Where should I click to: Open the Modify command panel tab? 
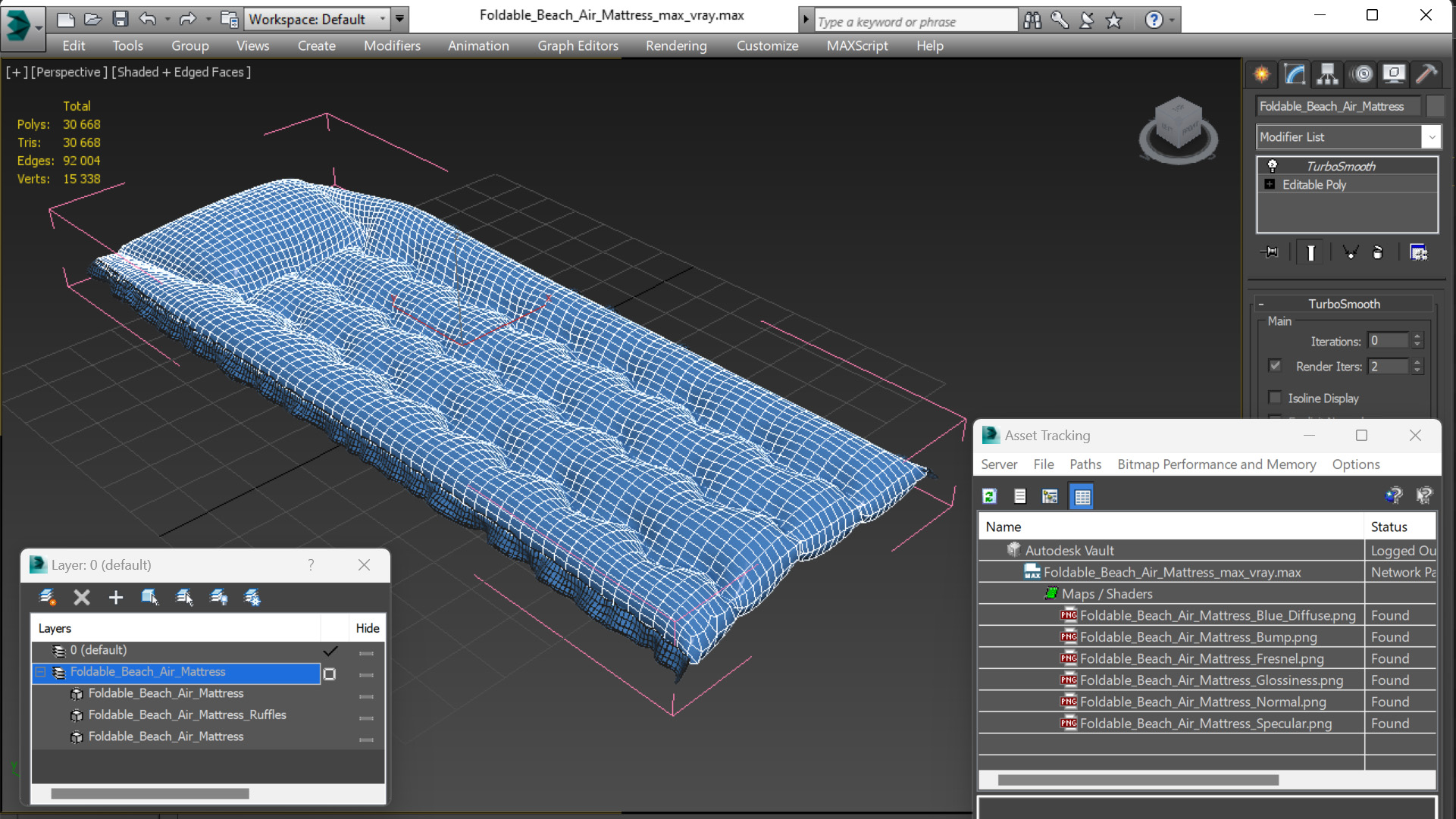click(x=1295, y=73)
